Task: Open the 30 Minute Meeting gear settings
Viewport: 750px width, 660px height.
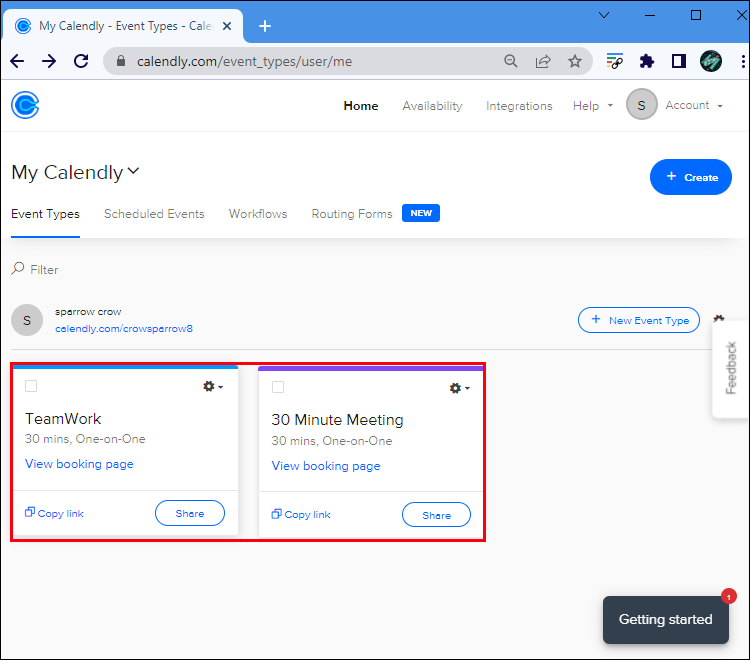Action: click(460, 388)
